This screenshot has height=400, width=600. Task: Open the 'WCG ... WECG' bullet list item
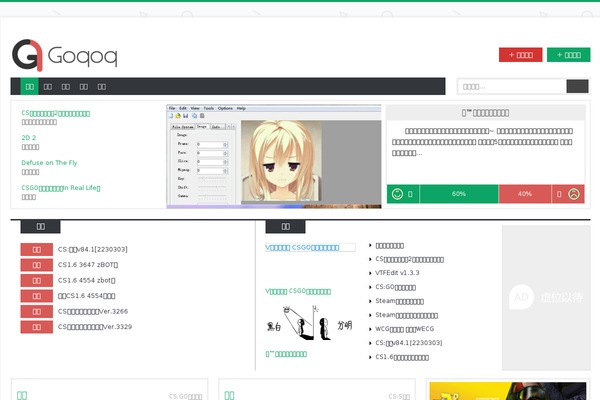tap(404, 329)
